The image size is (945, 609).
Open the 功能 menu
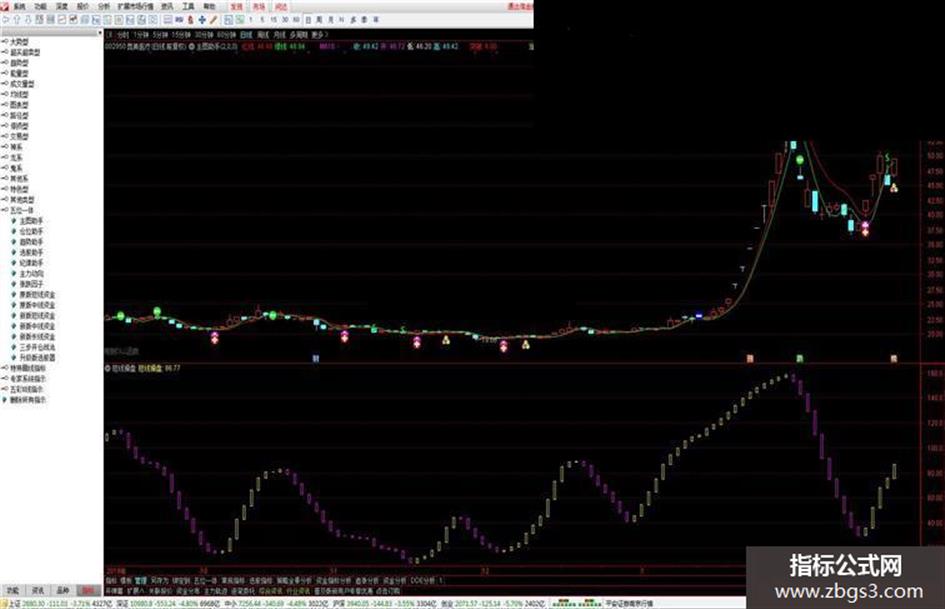(x=40, y=7)
